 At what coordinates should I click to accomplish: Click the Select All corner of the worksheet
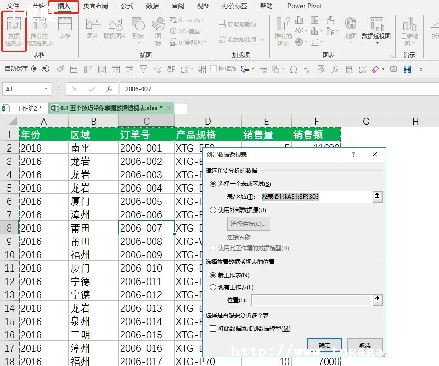click(11, 121)
